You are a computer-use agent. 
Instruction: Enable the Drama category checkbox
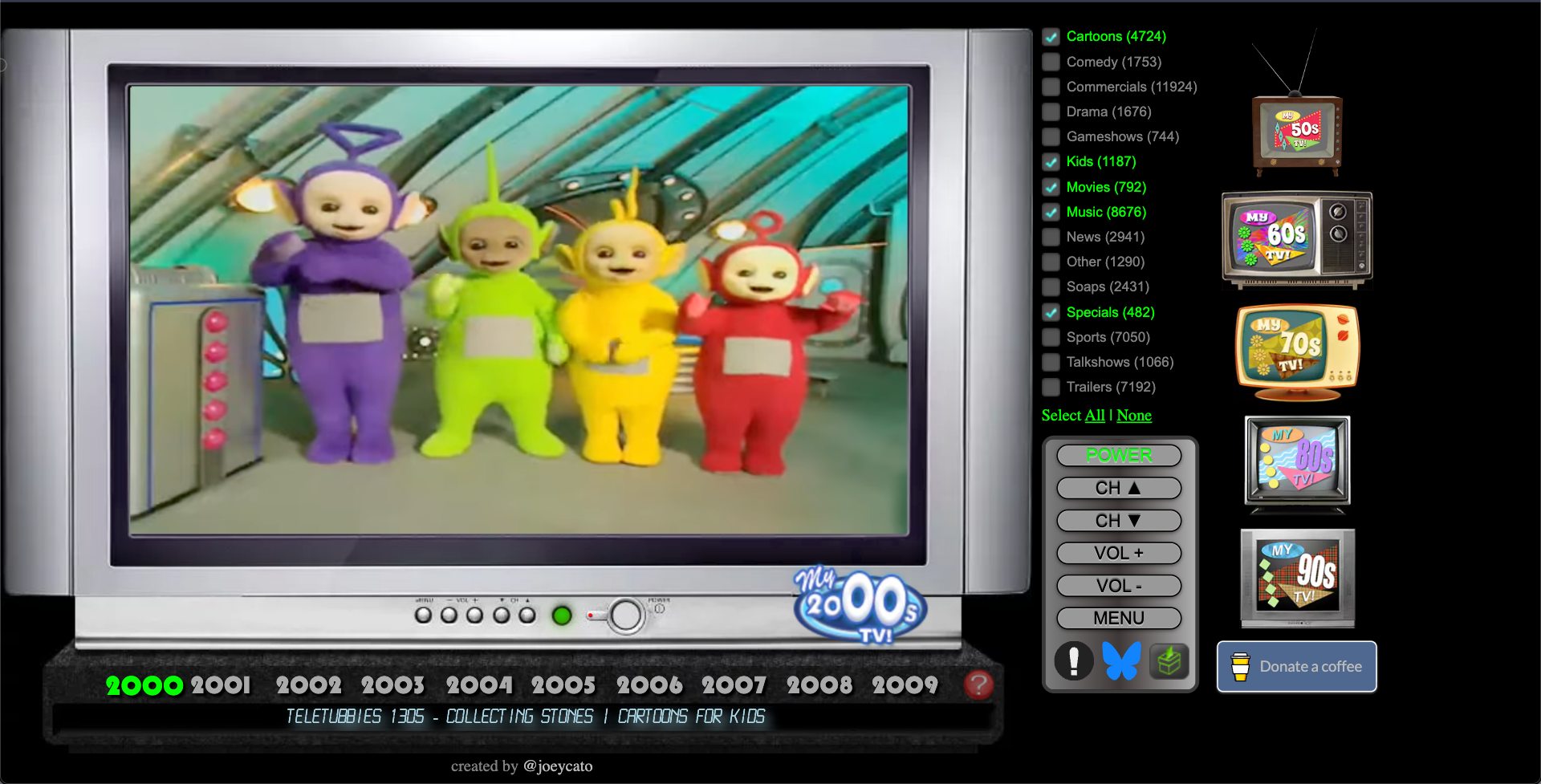1051,112
